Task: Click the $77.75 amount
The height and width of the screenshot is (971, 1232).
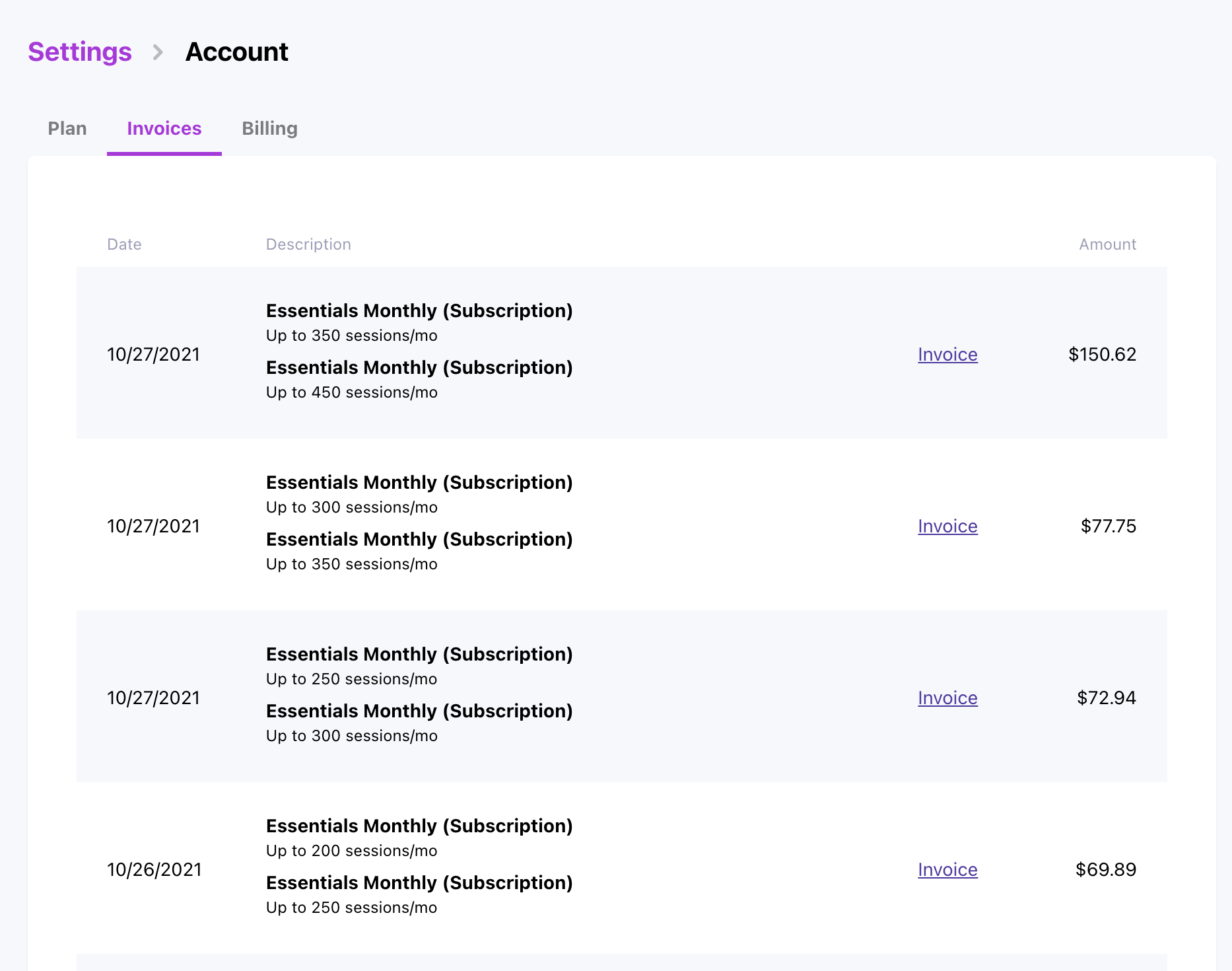Action: click(1108, 526)
